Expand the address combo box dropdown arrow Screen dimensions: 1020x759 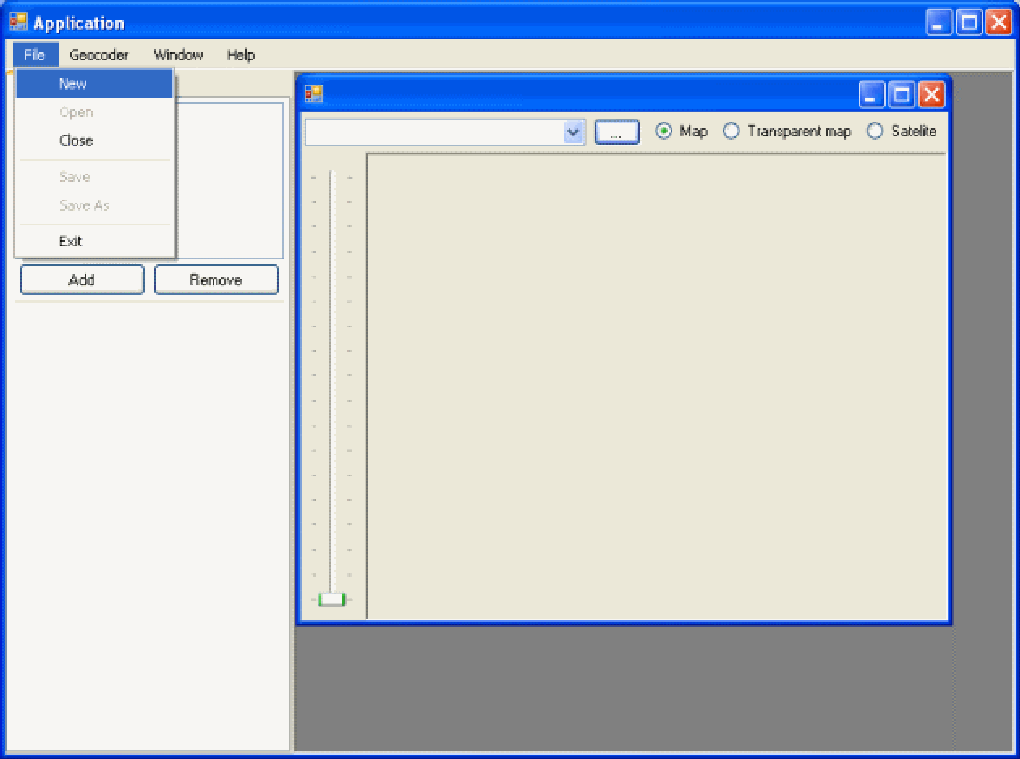click(573, 132)
